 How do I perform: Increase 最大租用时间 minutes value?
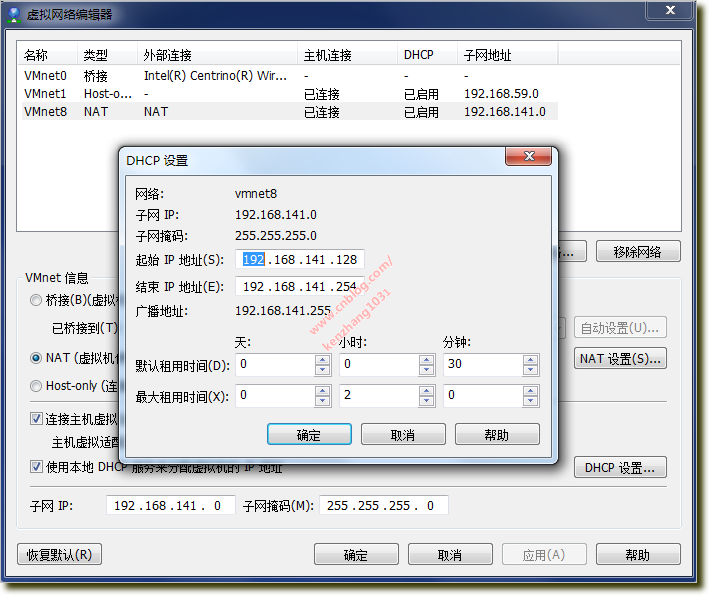tap(530, 391)
